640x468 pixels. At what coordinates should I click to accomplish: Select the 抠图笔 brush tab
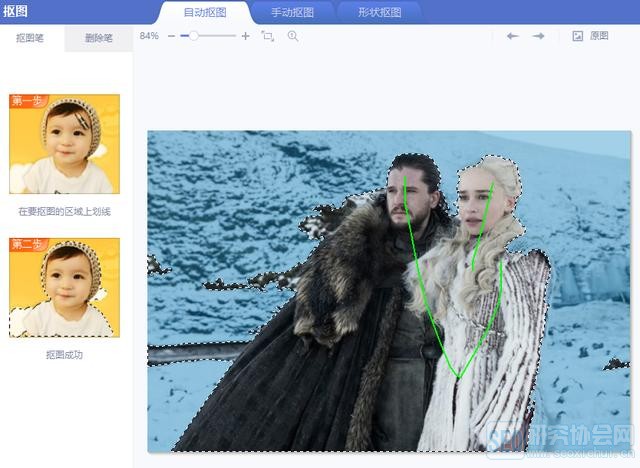tap(30, 38)
